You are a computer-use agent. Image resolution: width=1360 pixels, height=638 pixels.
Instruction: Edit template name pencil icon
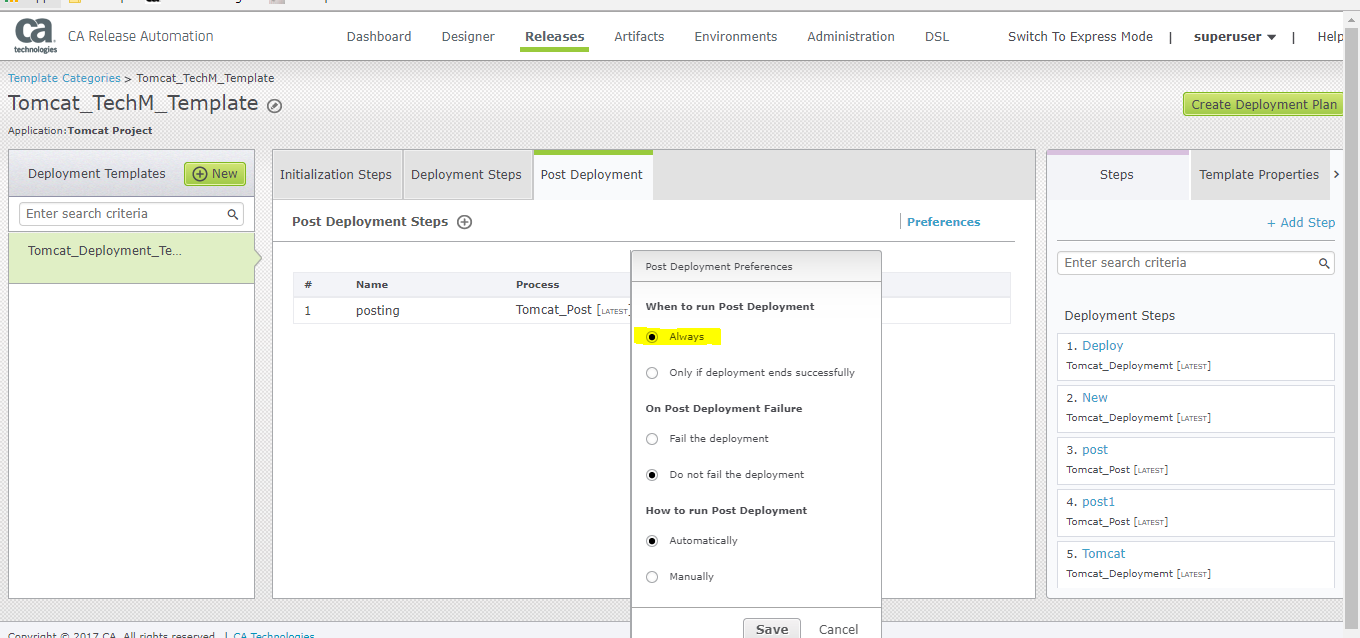pyautogui.click(x=274, y=105)
